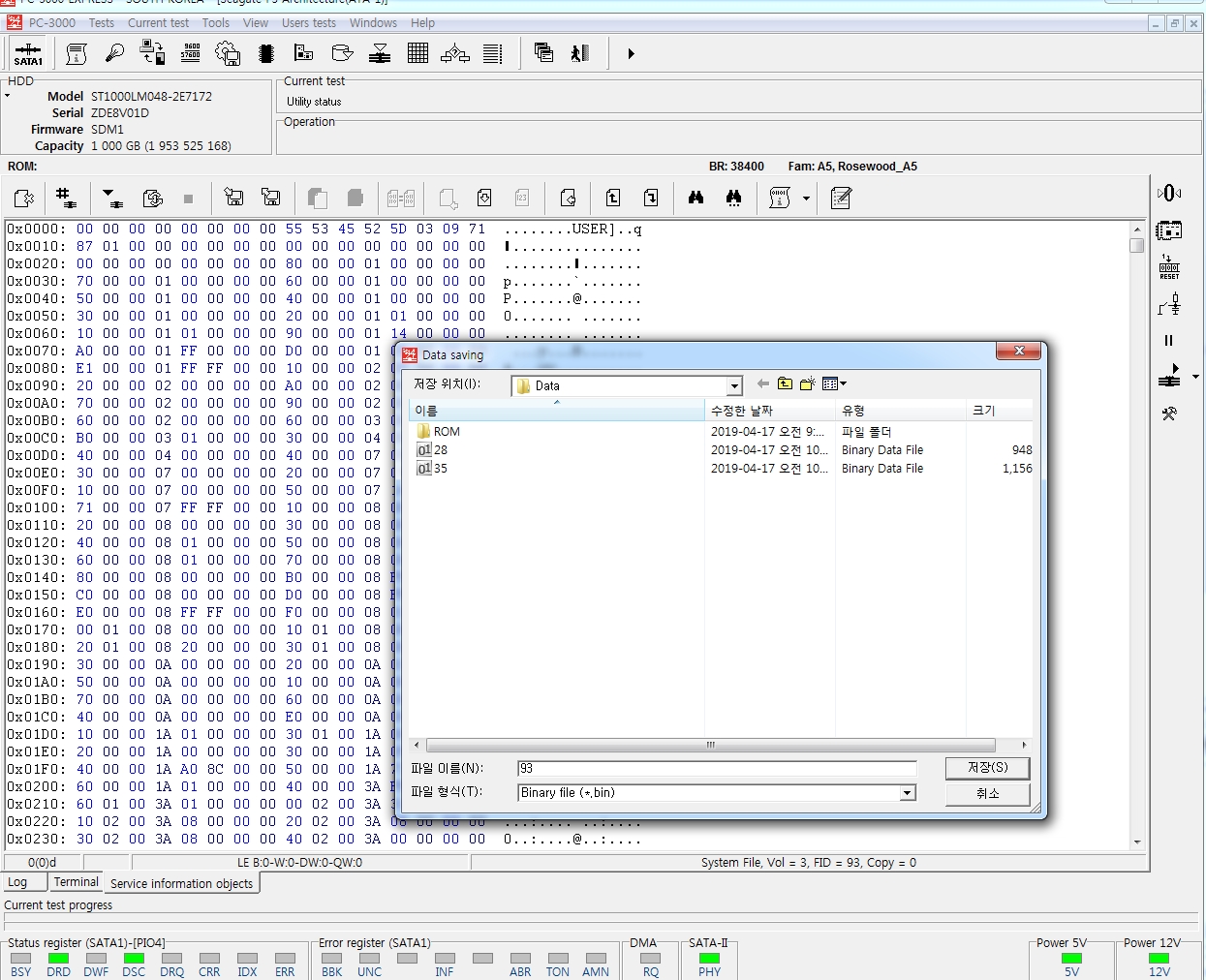Click the SATA1 port selector icon

[x=28, y=53]
